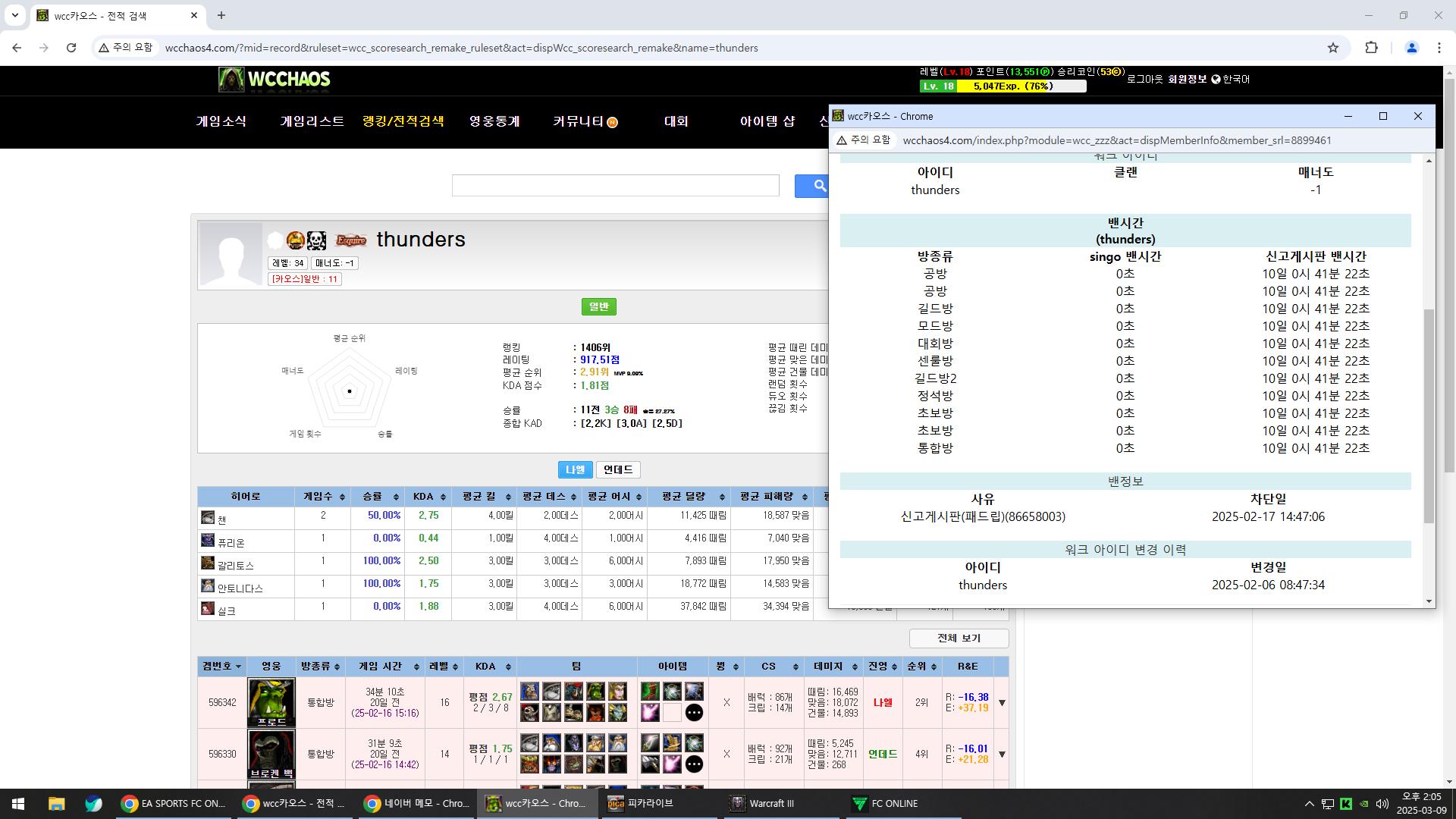The width and height of the screenshot is (1456, 819).
Task: Select the ban reason 신고게시판(패드립)(86658003)
Action: (x=983, y=517)
